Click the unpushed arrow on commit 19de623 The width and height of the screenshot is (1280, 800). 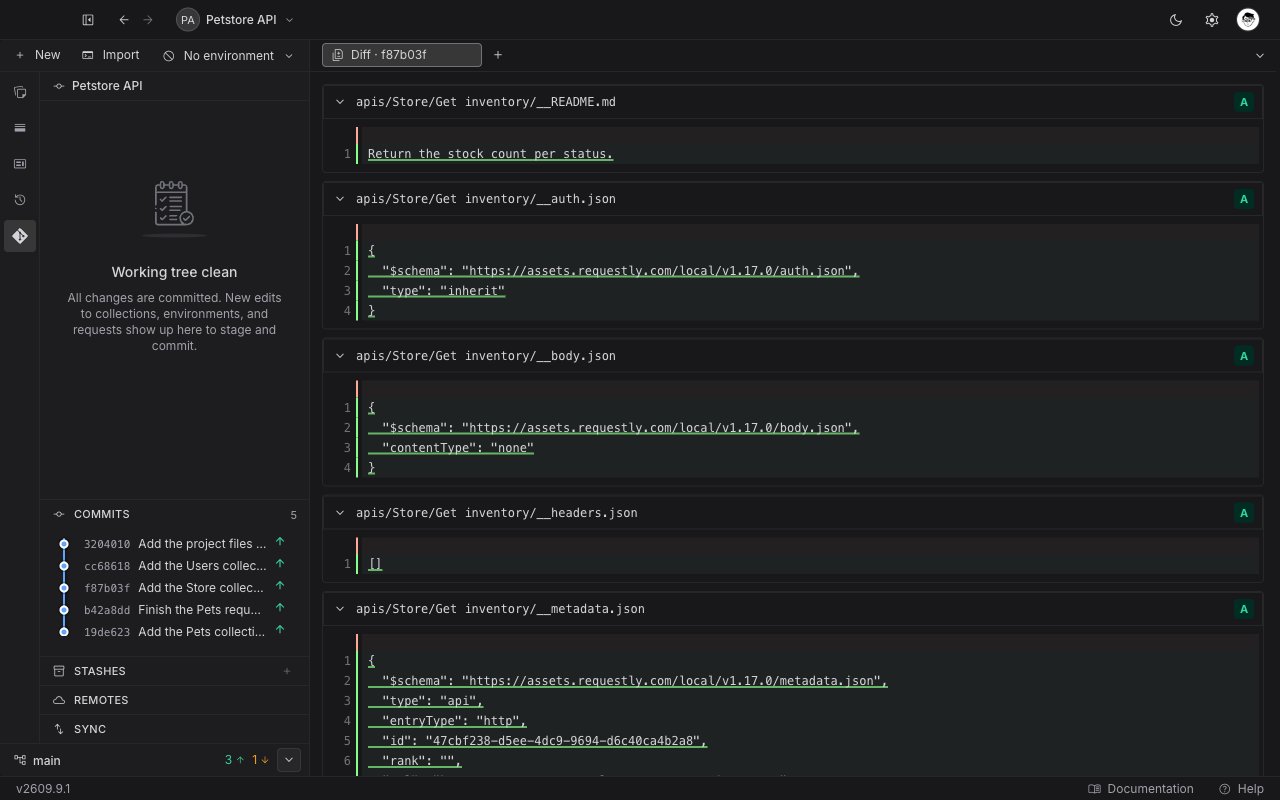[x=280, y=630]
